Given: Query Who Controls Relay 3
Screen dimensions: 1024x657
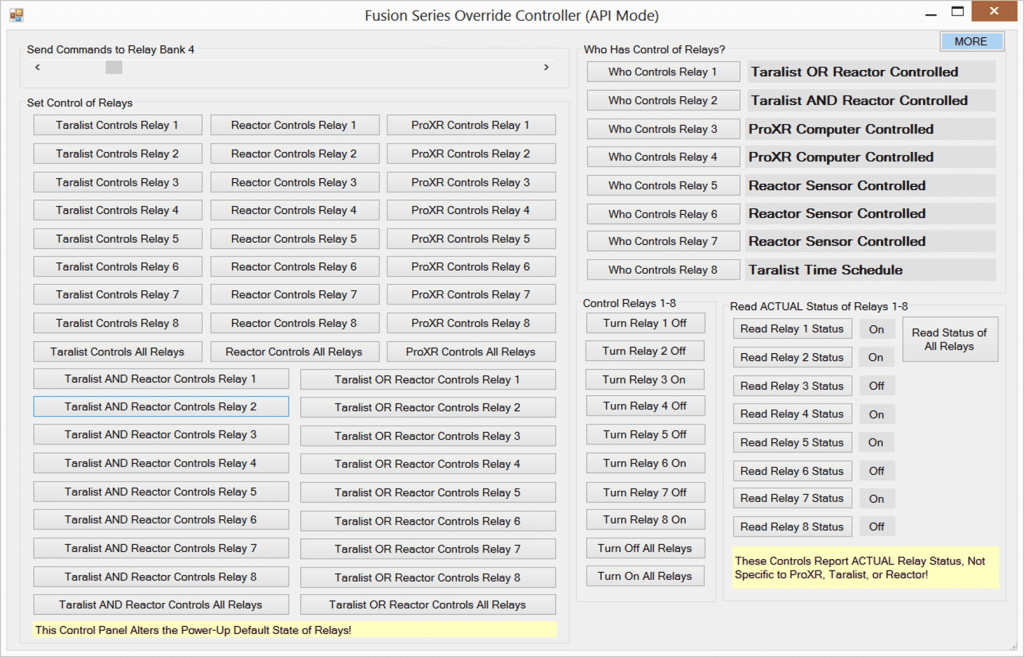Looking at the screenshot, I should click(x=662, y=129).
